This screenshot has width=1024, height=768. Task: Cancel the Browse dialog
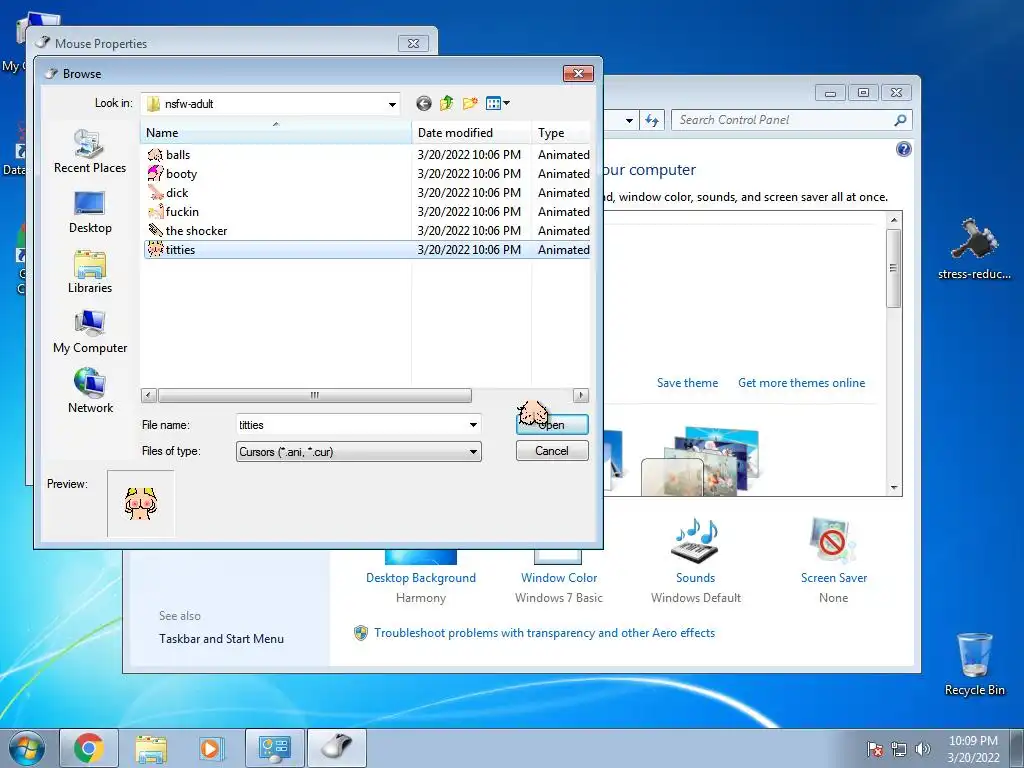coord(552,451)
